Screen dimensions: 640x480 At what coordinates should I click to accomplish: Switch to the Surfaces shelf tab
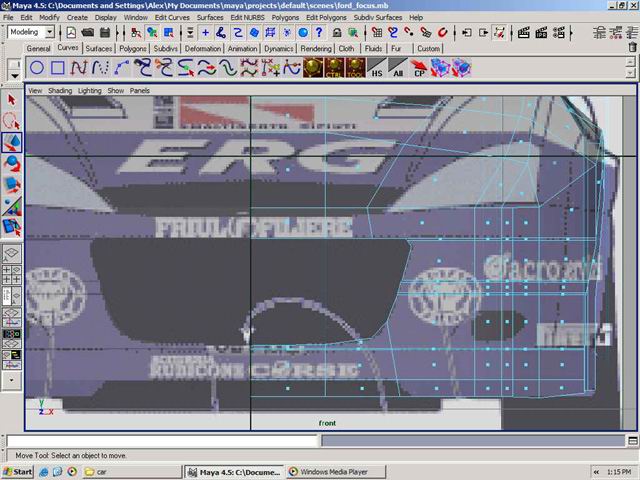point(99,48)
